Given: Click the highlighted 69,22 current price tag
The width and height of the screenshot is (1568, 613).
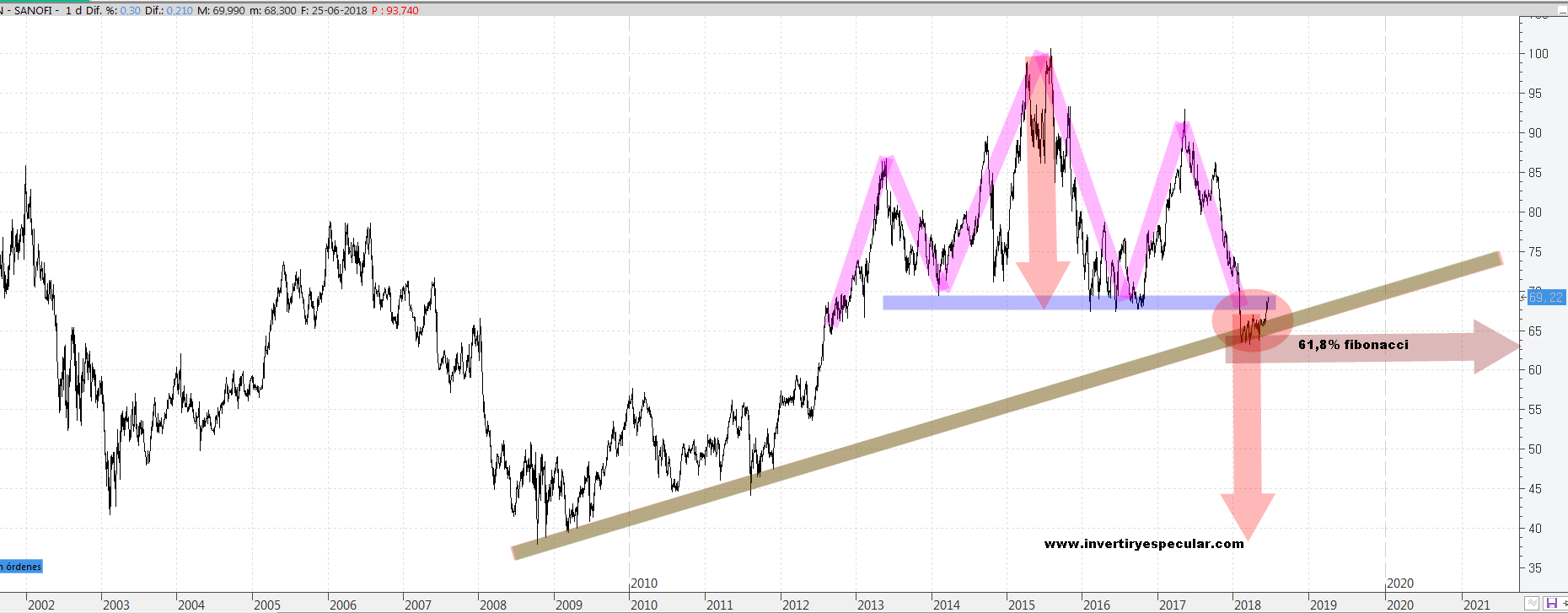Looking at the screenshot, I should 1546,298.
